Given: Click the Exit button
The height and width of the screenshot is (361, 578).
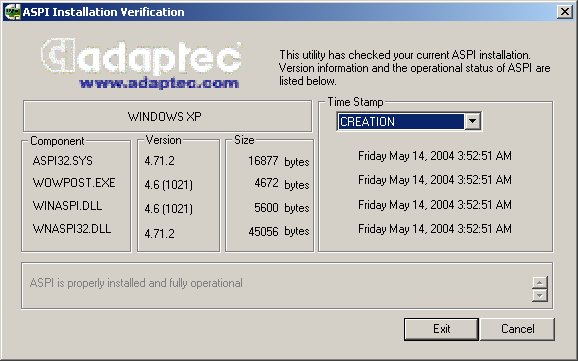Looking at the screenshot, I should click(x=441, y=329).
